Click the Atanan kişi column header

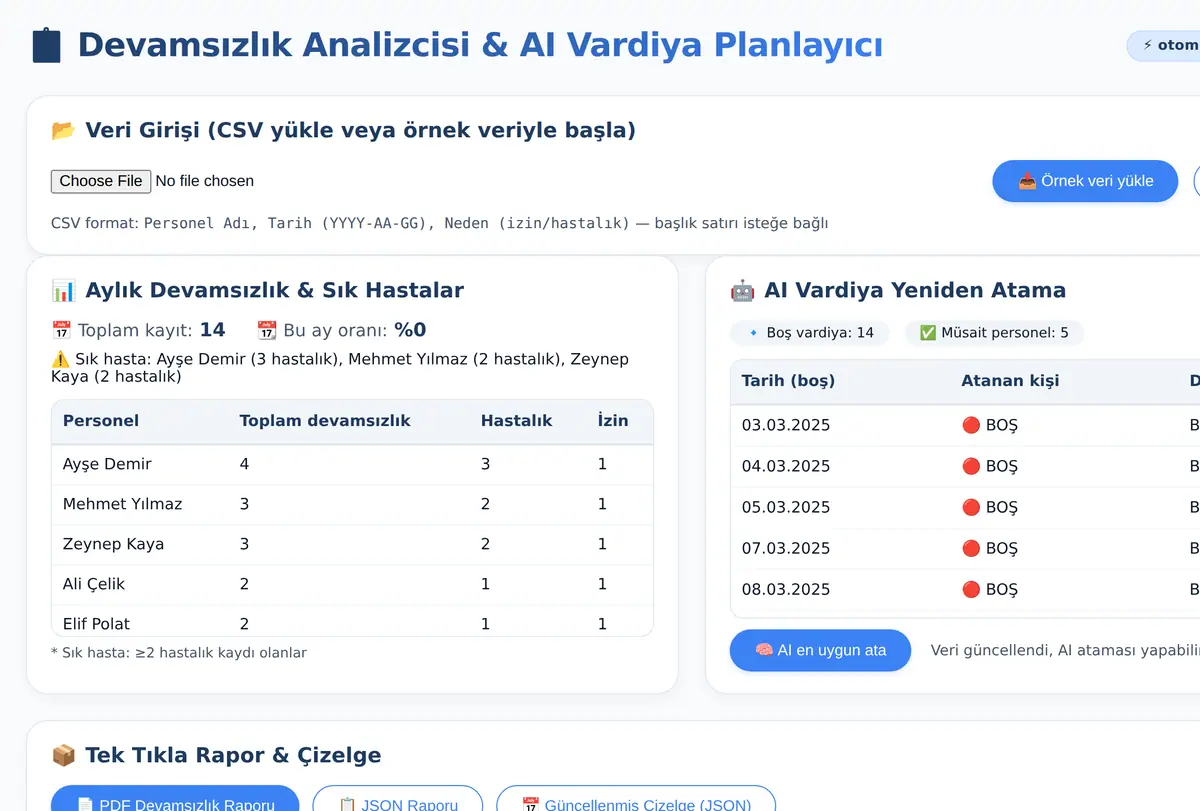click(1010, 380)
